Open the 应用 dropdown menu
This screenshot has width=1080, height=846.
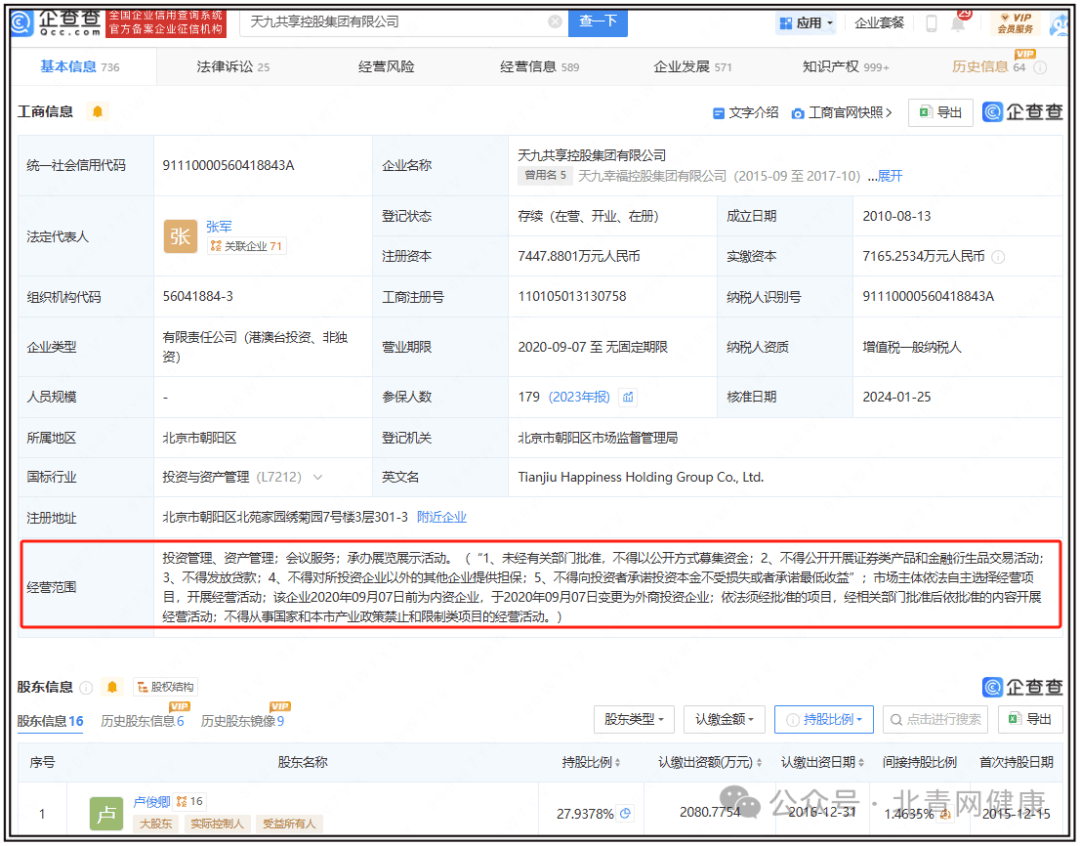(806, 23)
